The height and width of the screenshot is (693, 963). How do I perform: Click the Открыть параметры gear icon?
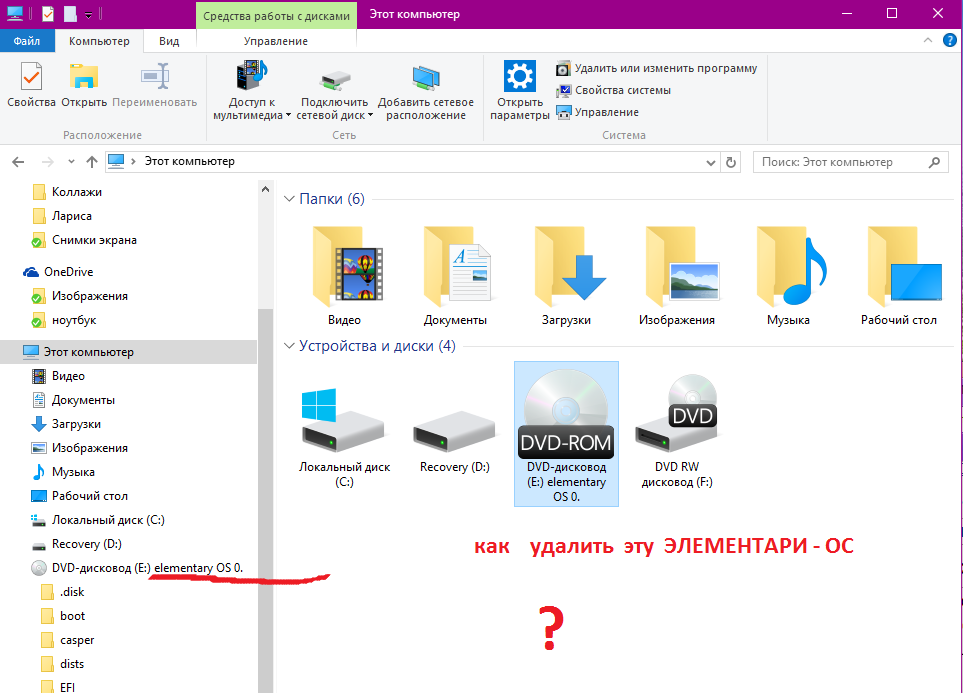520,76
